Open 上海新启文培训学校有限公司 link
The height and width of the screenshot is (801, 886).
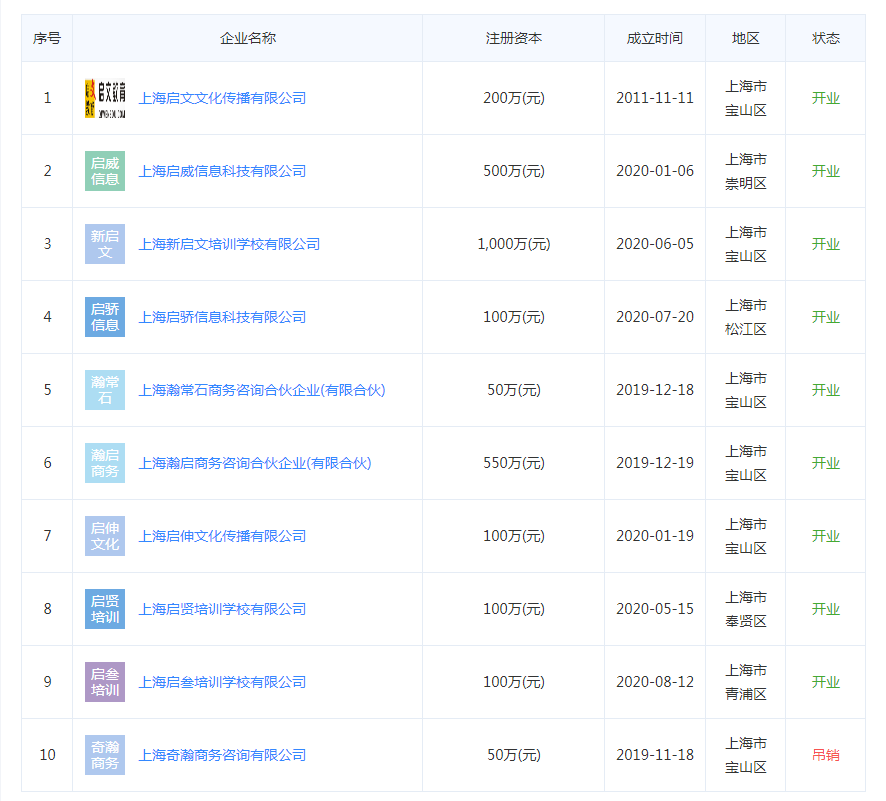click(x=229, y=244)
